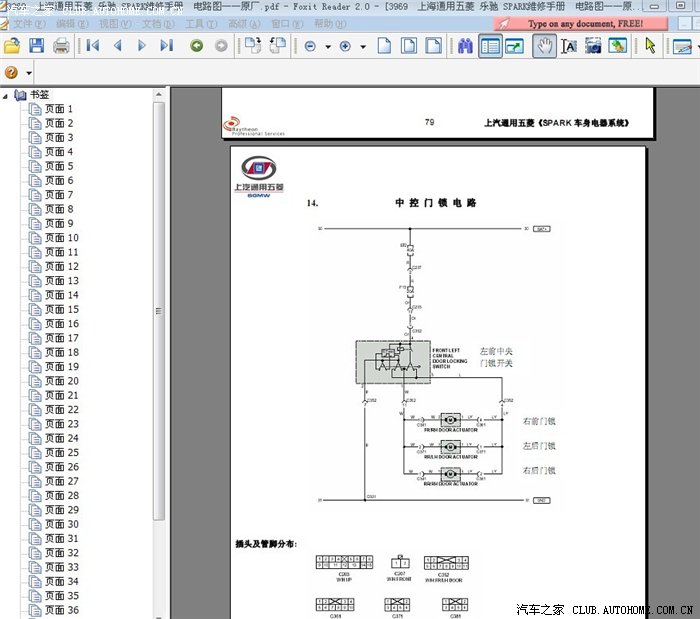Viewport: 700px width, 619px height.
Task: Rotate the page clockwise
Action: [253, 46]
